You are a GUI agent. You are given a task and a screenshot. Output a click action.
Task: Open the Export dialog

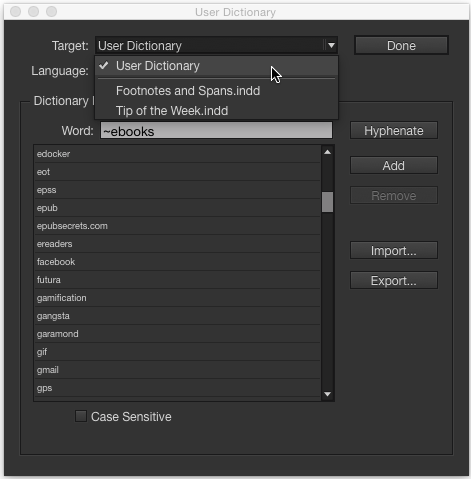click(x=394, y=280)
